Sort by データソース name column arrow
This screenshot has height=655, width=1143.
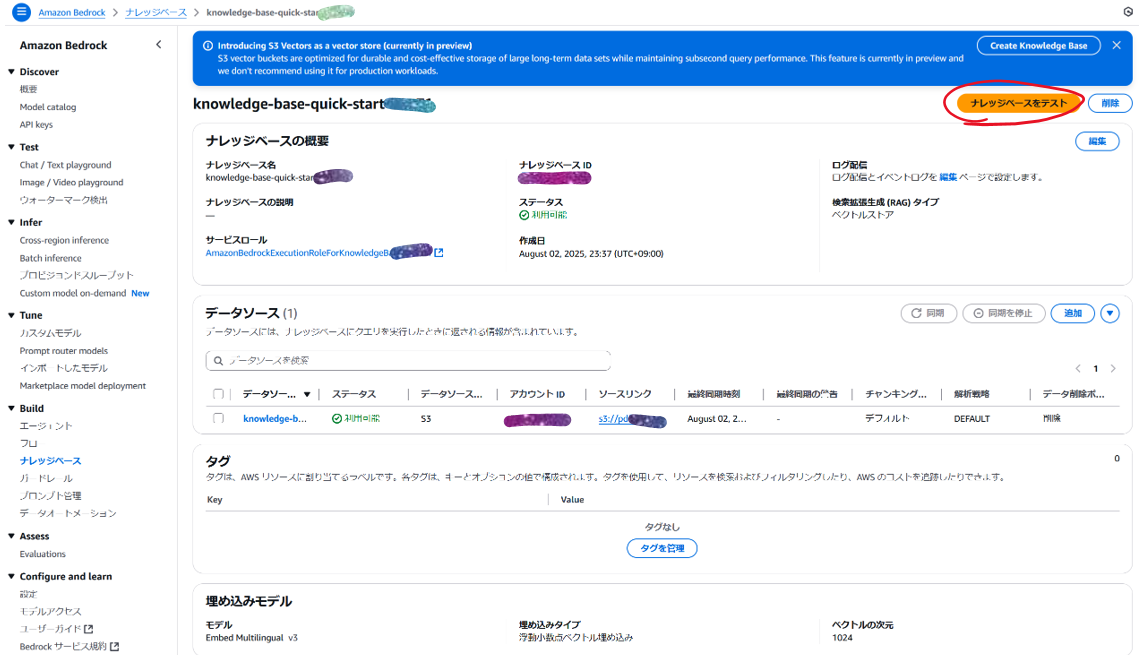307,394
